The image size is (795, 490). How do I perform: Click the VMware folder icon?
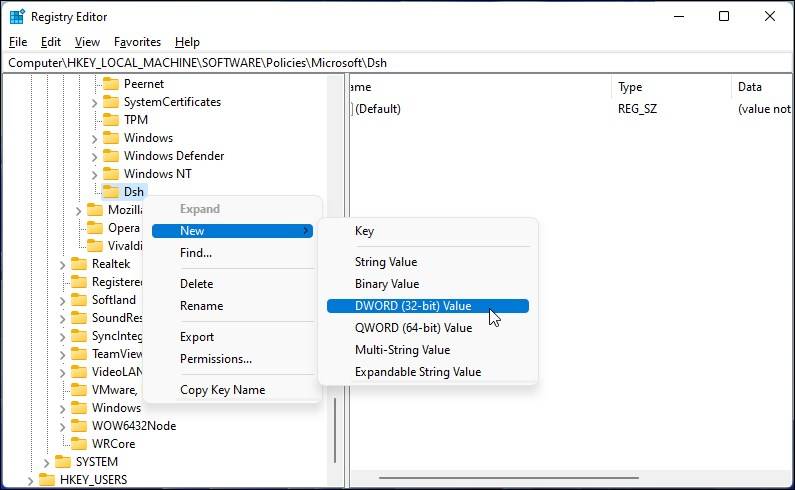tap(79, 390)
